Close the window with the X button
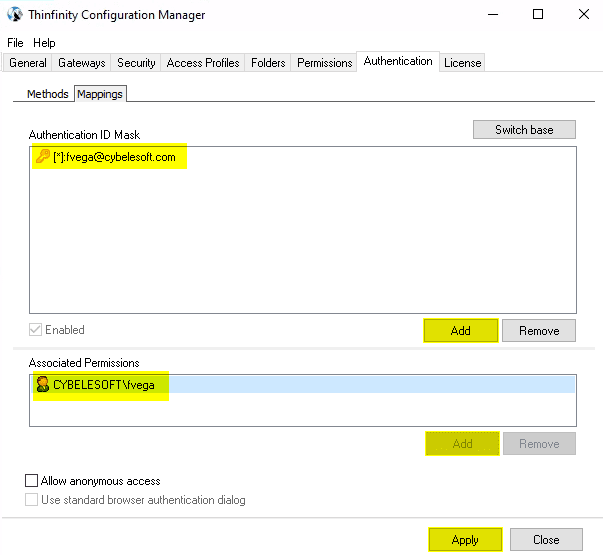This screenshot has height=555, width=603. 584,15
